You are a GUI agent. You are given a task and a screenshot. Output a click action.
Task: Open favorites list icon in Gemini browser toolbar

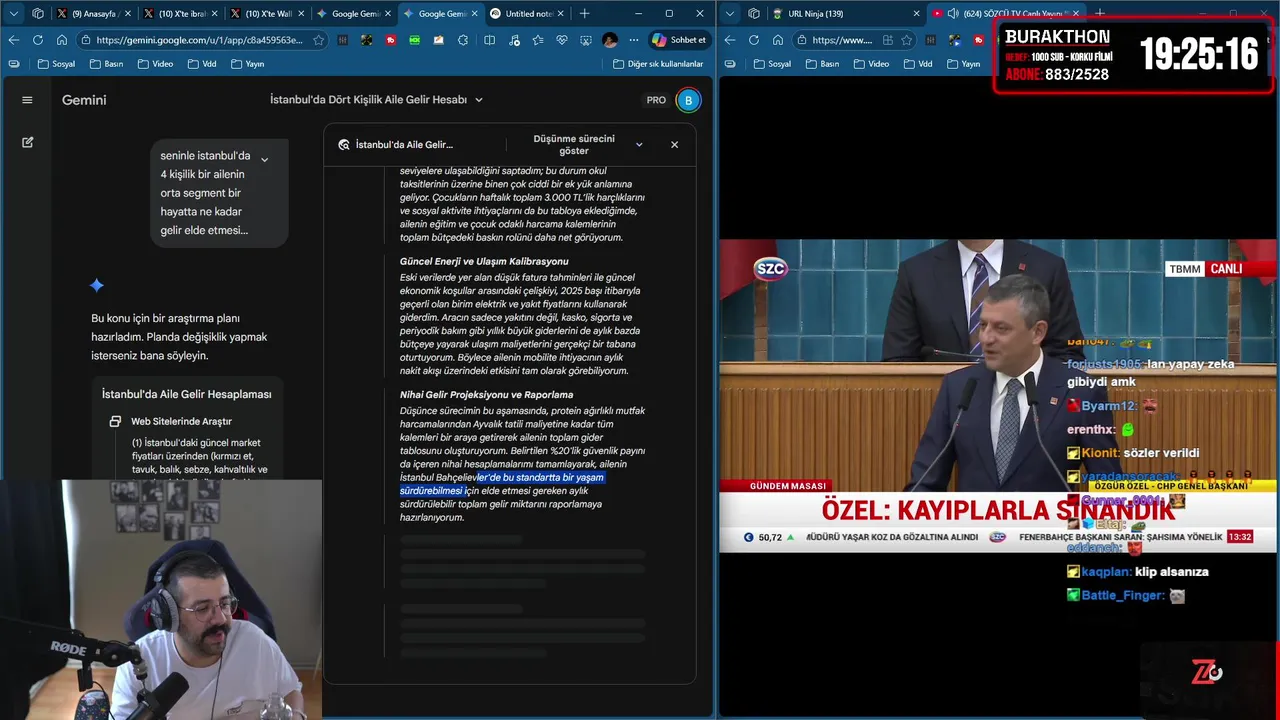pyautogui.click(x=538, y=40)
